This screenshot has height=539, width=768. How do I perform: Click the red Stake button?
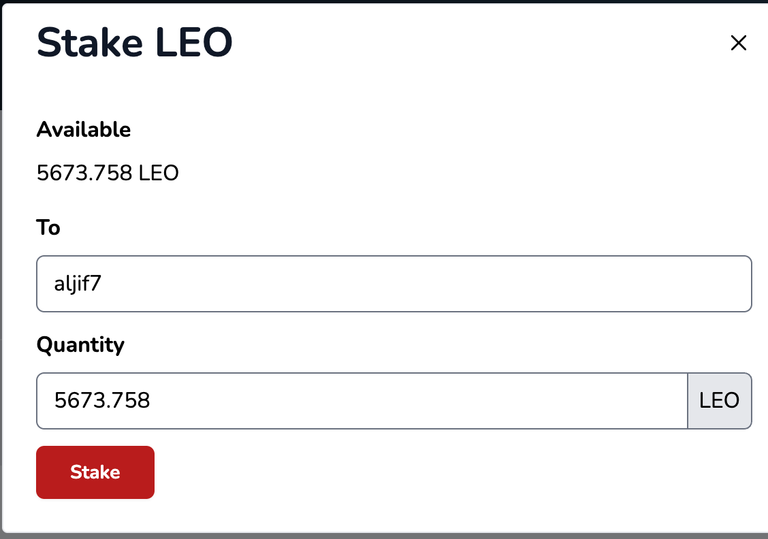pos(95,472)
